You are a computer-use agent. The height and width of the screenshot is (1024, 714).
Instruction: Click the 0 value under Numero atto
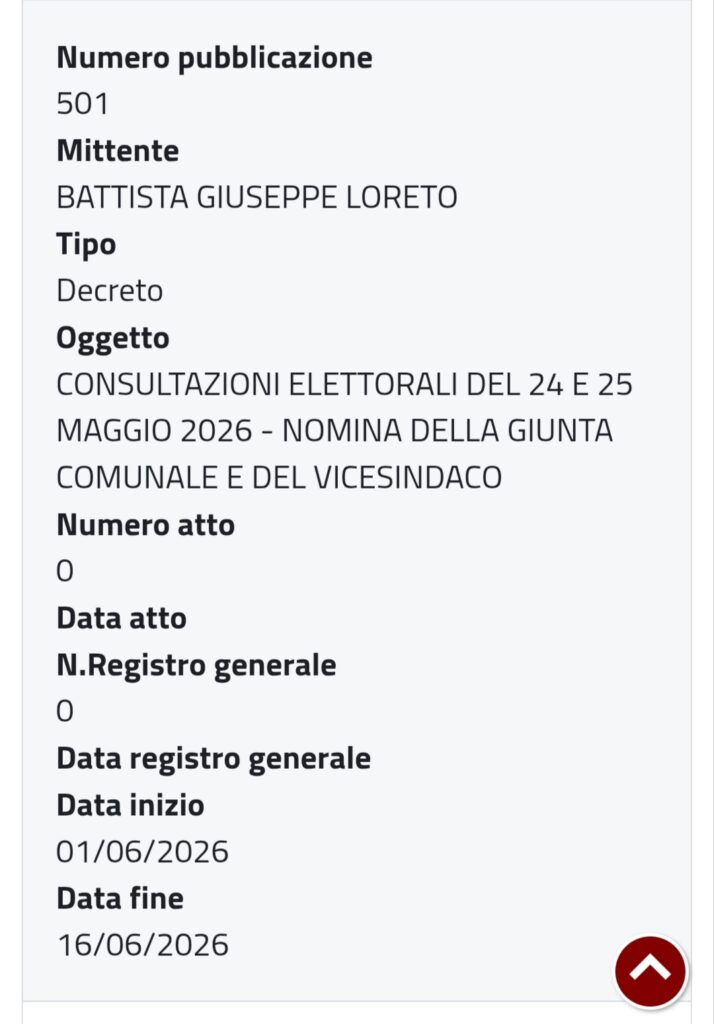click(65, 571)
